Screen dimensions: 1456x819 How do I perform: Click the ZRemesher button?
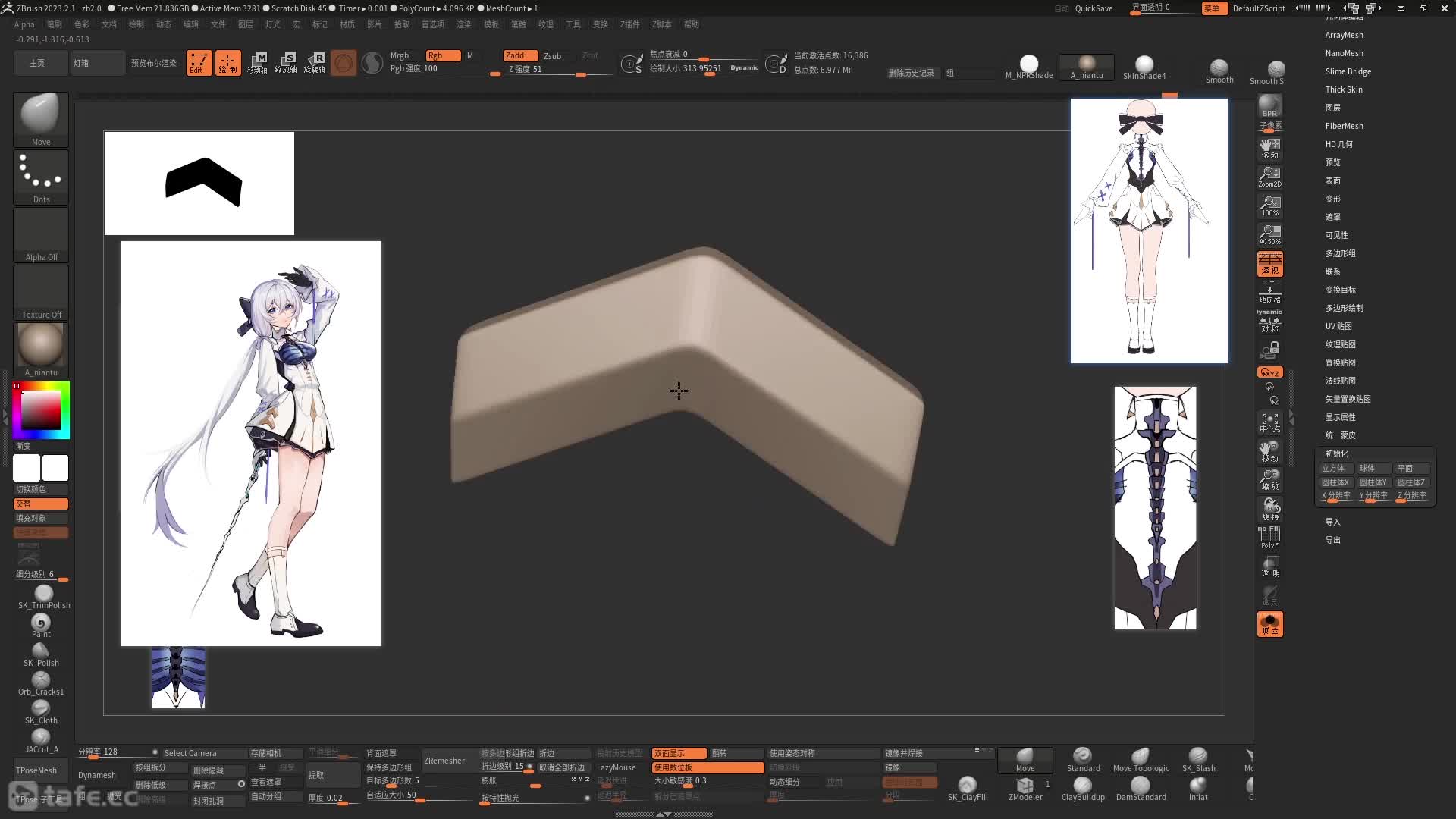[x=444, y=761]
